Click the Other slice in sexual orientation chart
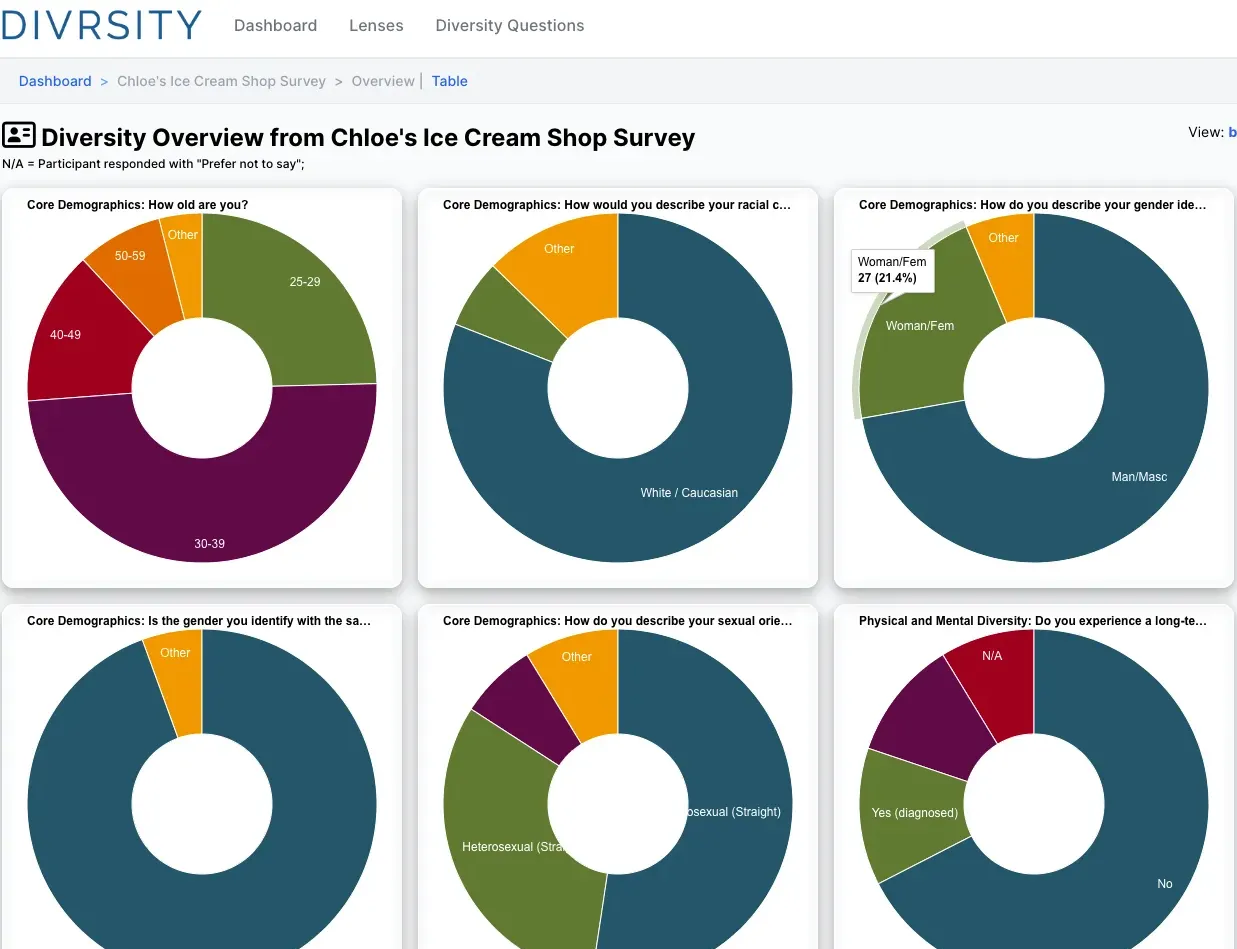The image size is (1237, 949). 577,668
